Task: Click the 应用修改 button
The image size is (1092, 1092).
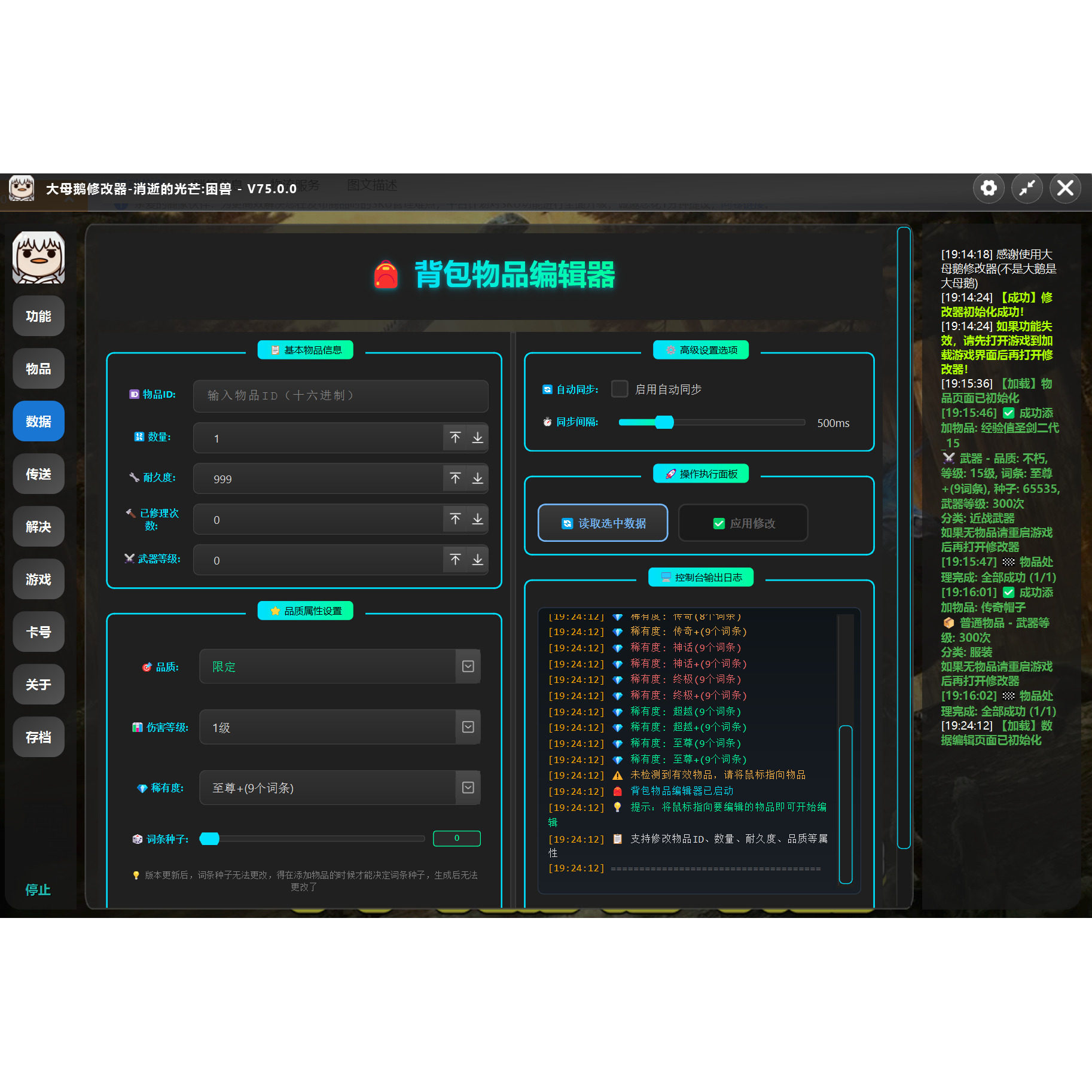Action: (x=743, y=523)
